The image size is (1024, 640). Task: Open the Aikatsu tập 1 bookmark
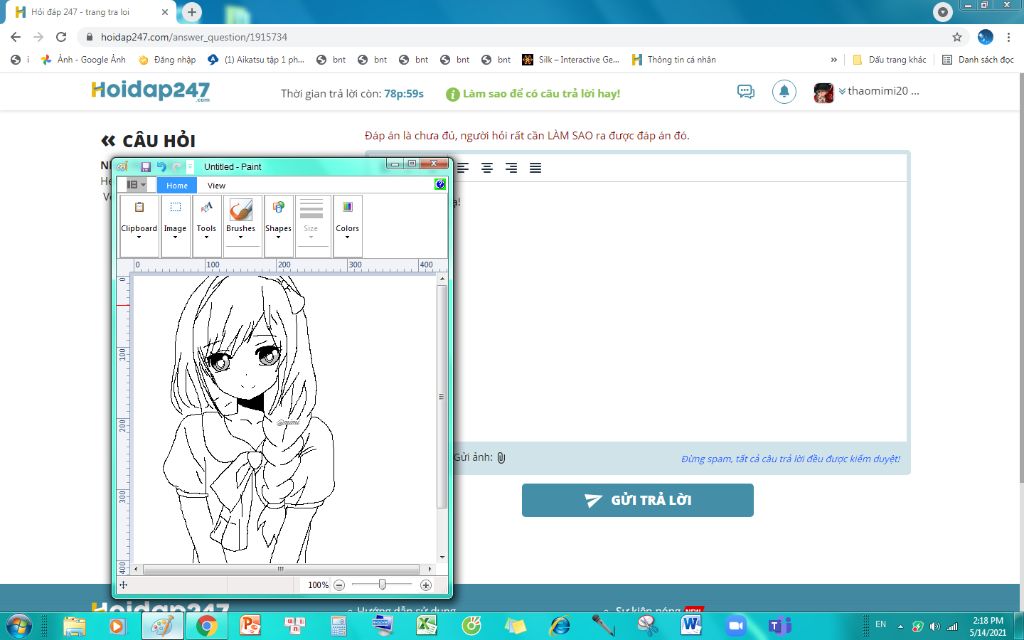tap(256, 59)
